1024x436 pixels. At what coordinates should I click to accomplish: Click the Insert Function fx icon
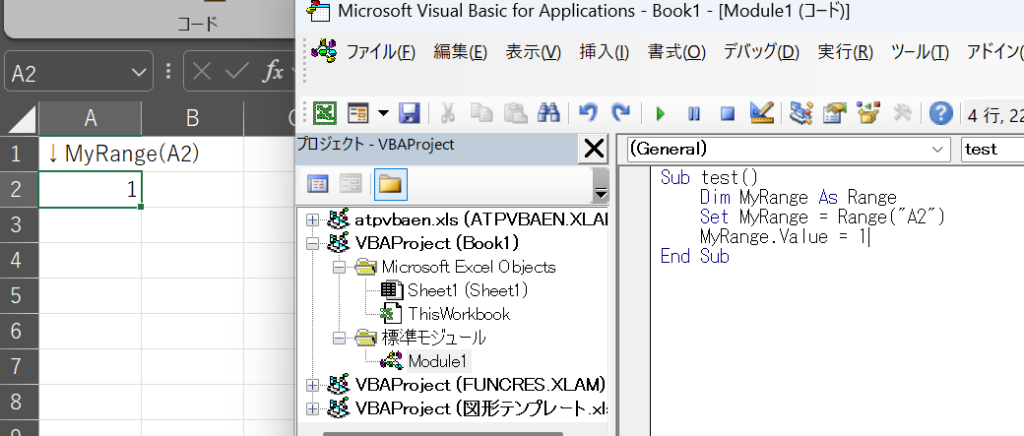(x=272, y=72)
